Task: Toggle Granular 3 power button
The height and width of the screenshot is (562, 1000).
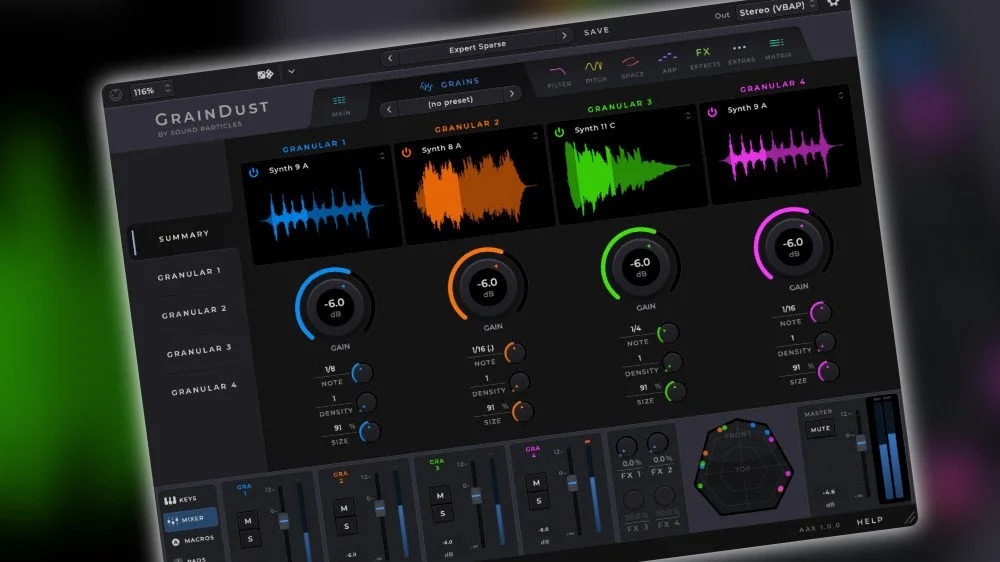Action: [x=559, y=132]
